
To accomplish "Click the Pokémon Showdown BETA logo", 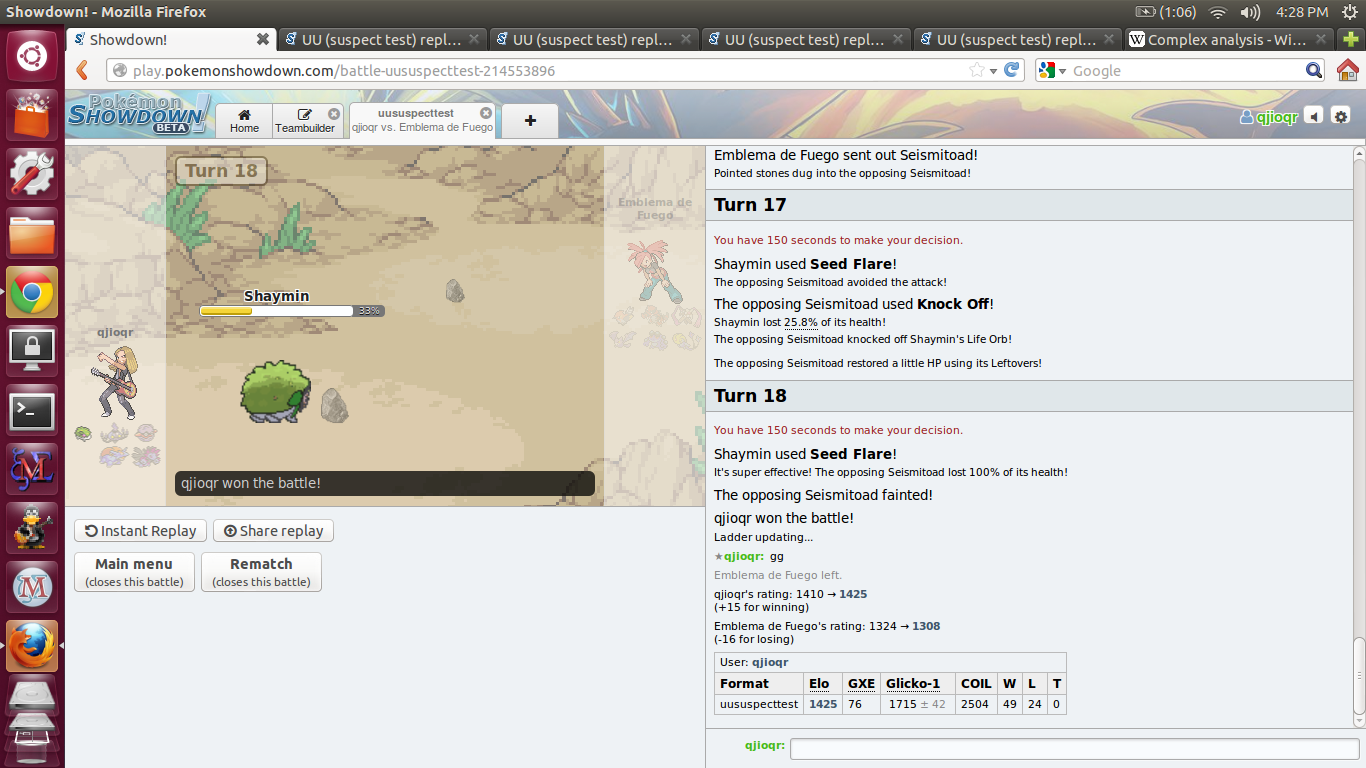I will [140, 115].
